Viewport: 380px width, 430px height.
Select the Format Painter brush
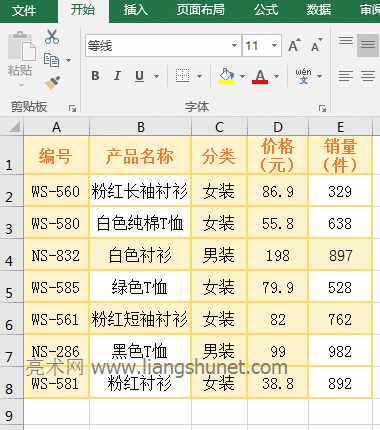pyautogui.click(x=52, y=83)
